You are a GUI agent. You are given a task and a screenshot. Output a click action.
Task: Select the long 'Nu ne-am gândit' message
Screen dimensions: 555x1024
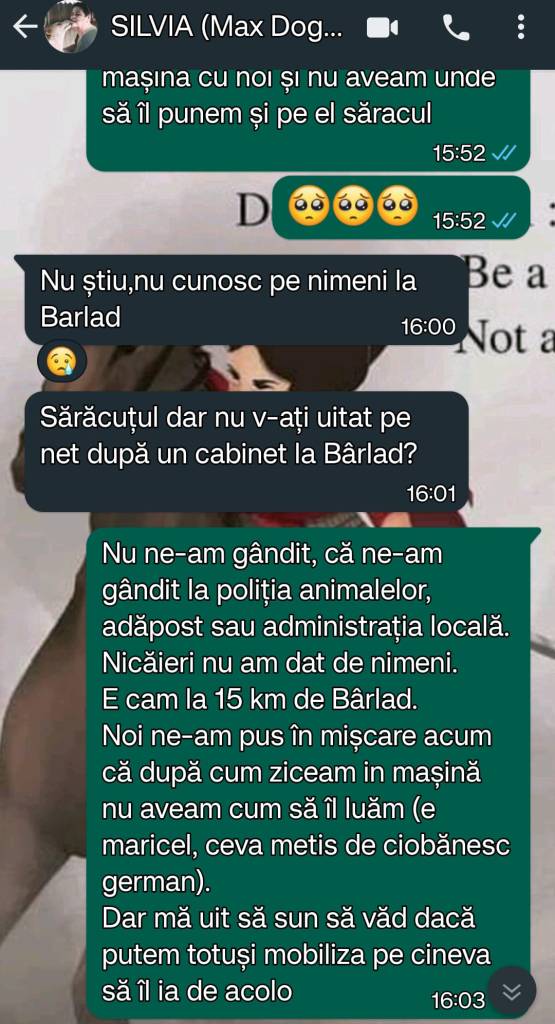(308, 773)
